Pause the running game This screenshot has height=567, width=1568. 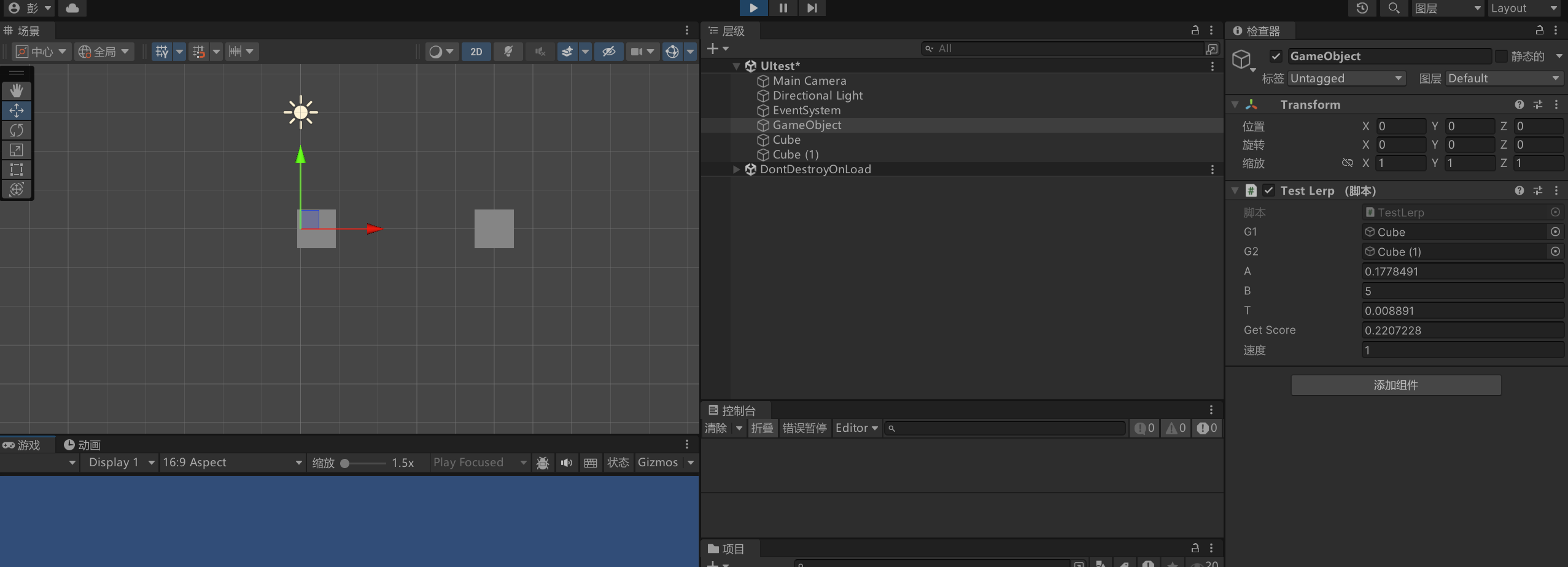coord(782,8)
